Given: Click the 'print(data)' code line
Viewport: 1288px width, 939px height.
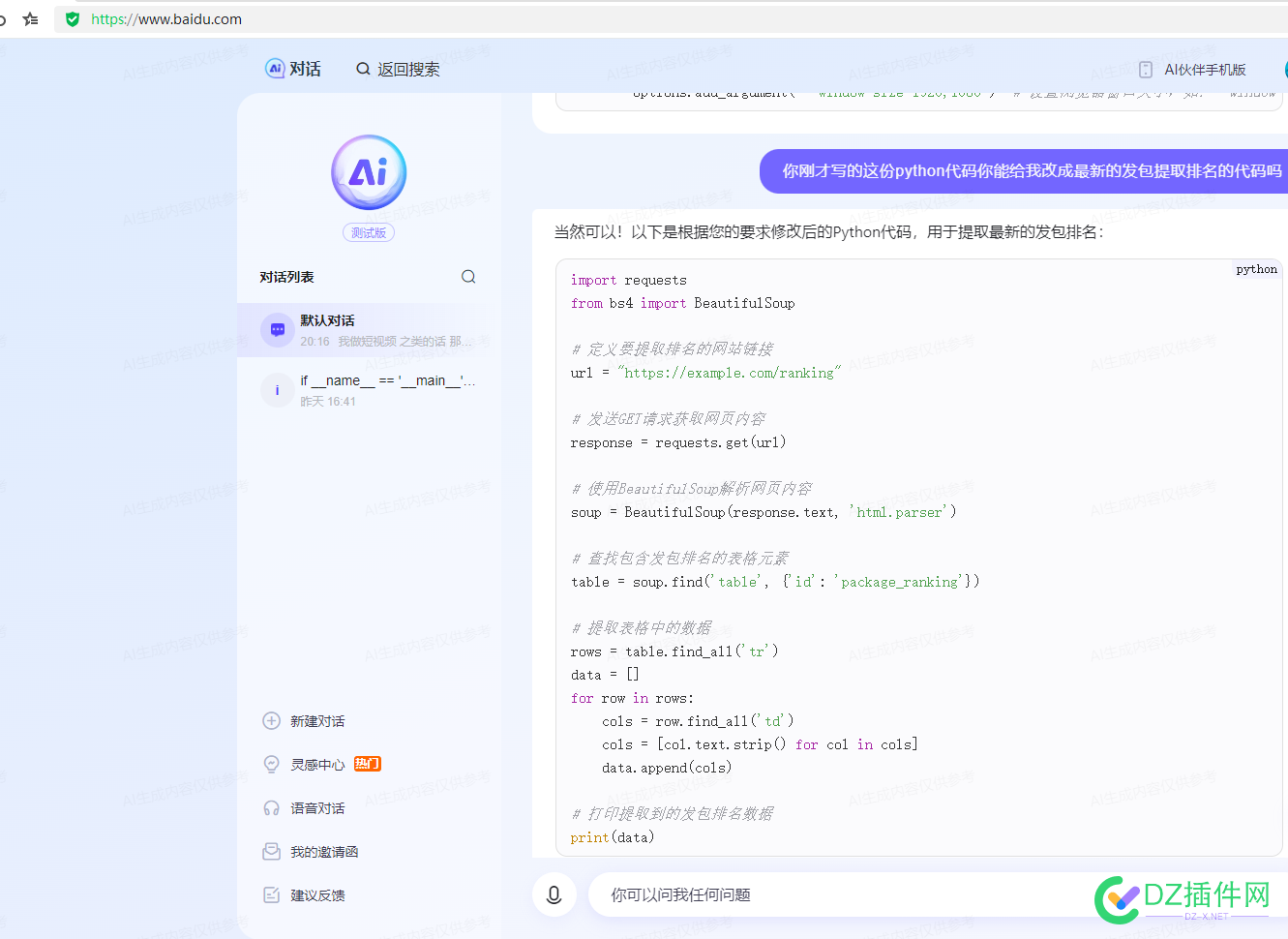Looking at the screenshot, I should [x=613, y=837].
